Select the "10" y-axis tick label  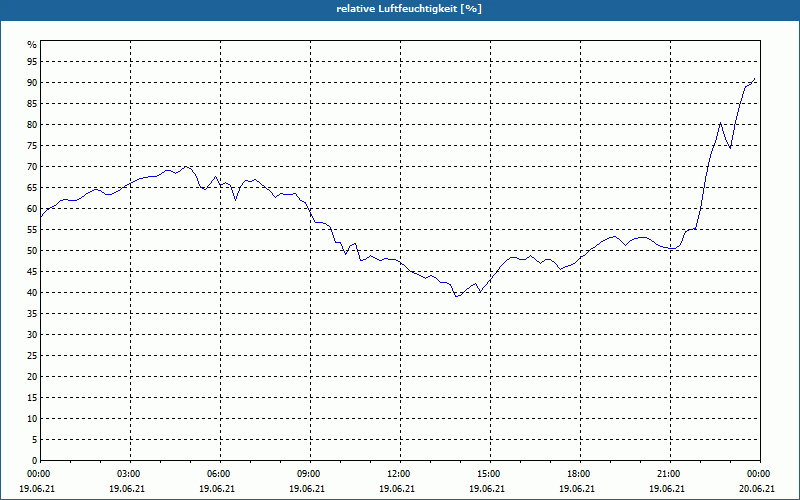tap(32, 418)
